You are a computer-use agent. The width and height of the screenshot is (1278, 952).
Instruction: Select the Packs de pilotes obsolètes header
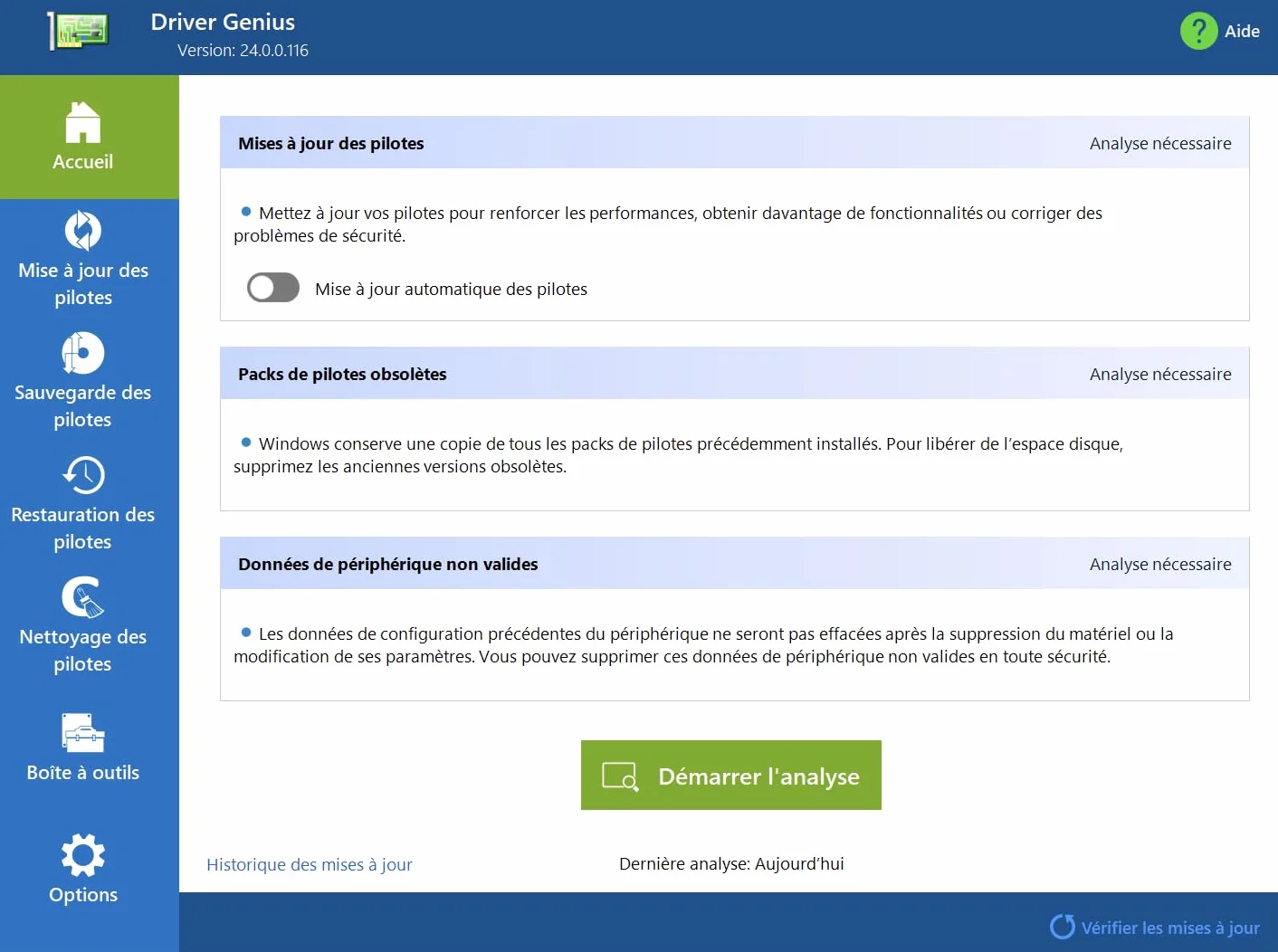point(735,374)
